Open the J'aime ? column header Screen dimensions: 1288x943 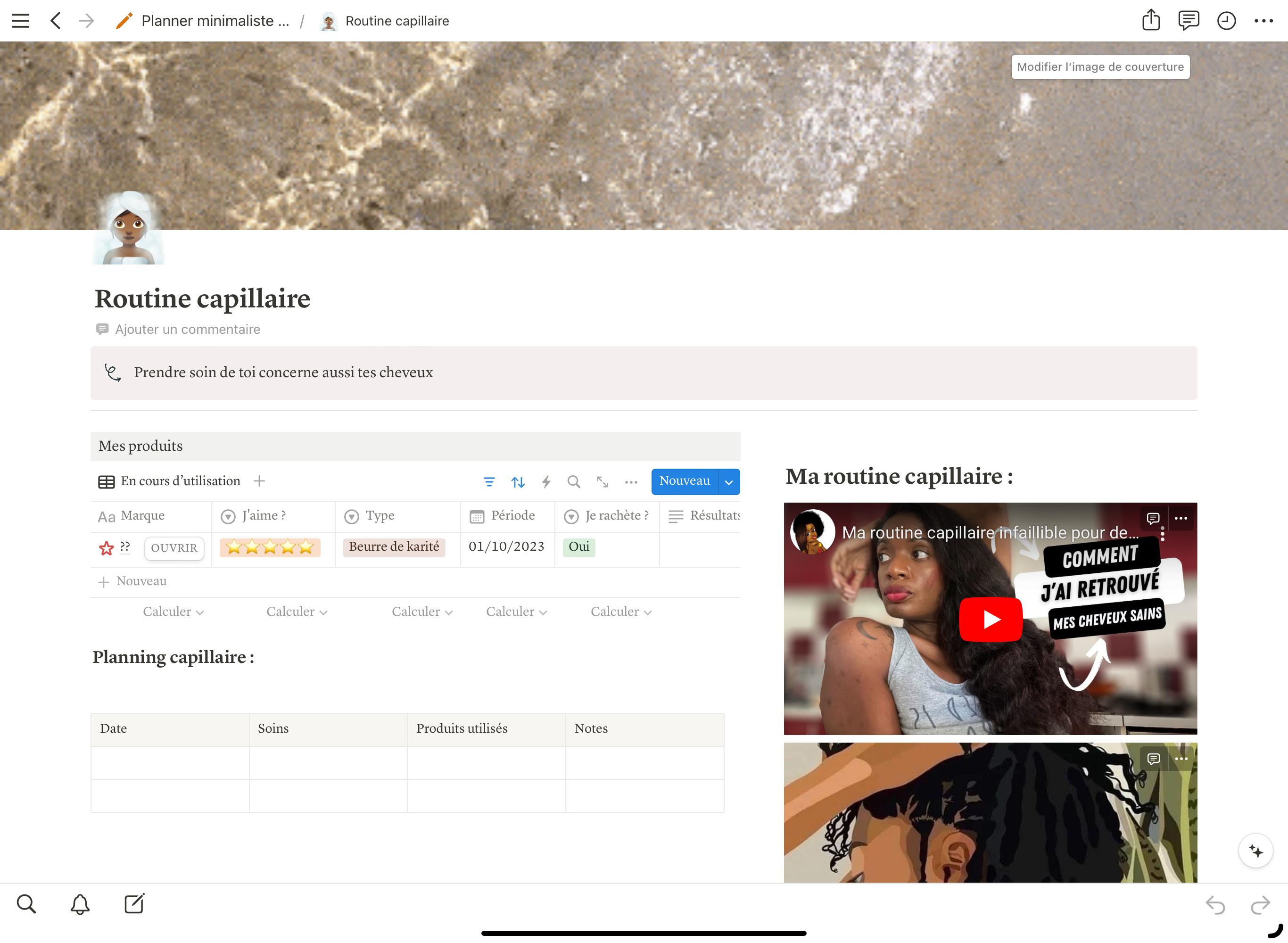pyautogui.click(x=273, y=516)
